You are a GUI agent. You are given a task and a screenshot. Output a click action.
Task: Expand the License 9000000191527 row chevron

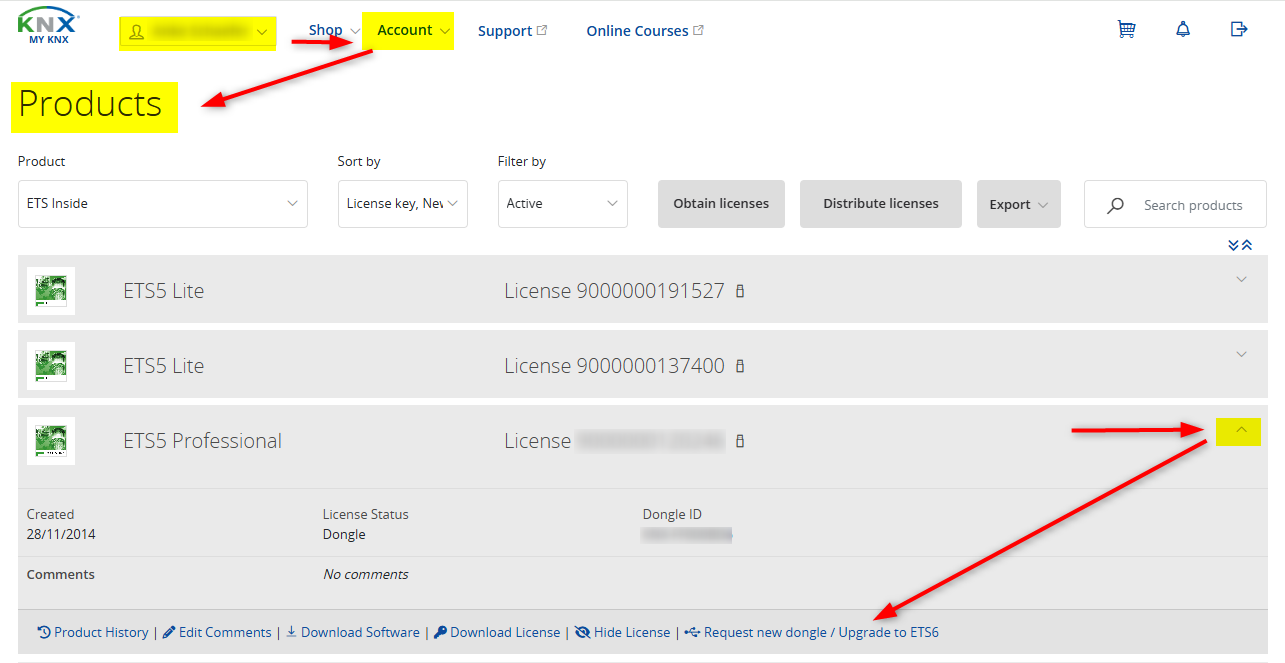pyautogui.click(x=1241, y=279)
